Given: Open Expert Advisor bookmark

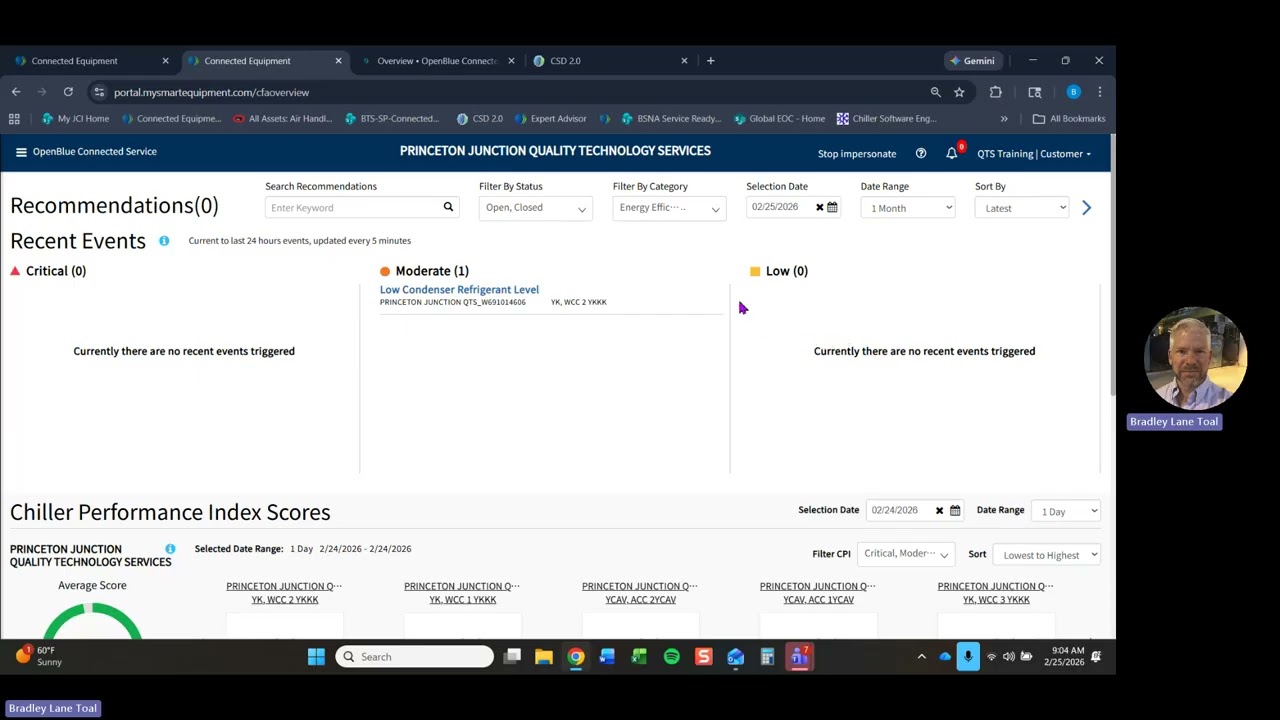Looking at the screenshot, I should coord(551,119).
